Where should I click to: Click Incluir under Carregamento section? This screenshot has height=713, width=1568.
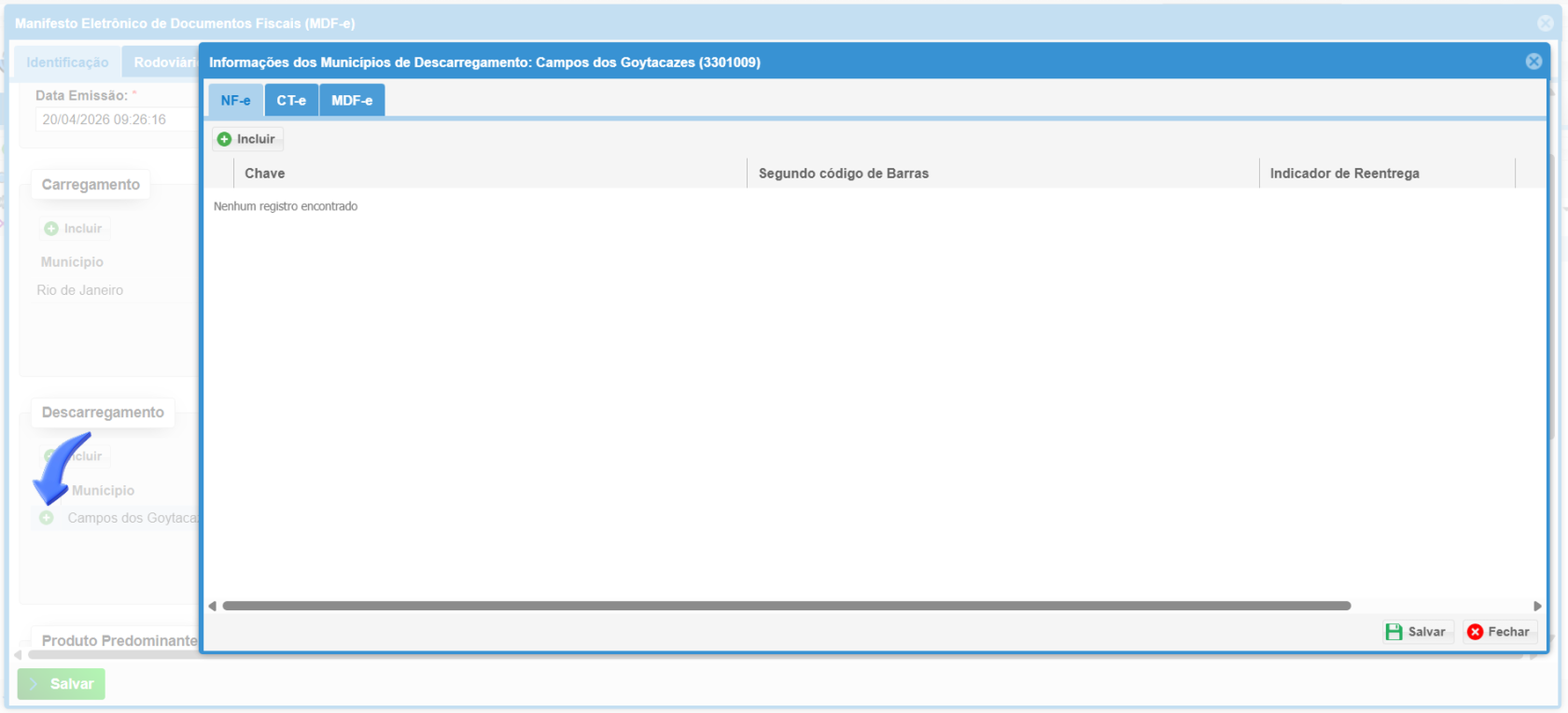click(x=73, y=229)
